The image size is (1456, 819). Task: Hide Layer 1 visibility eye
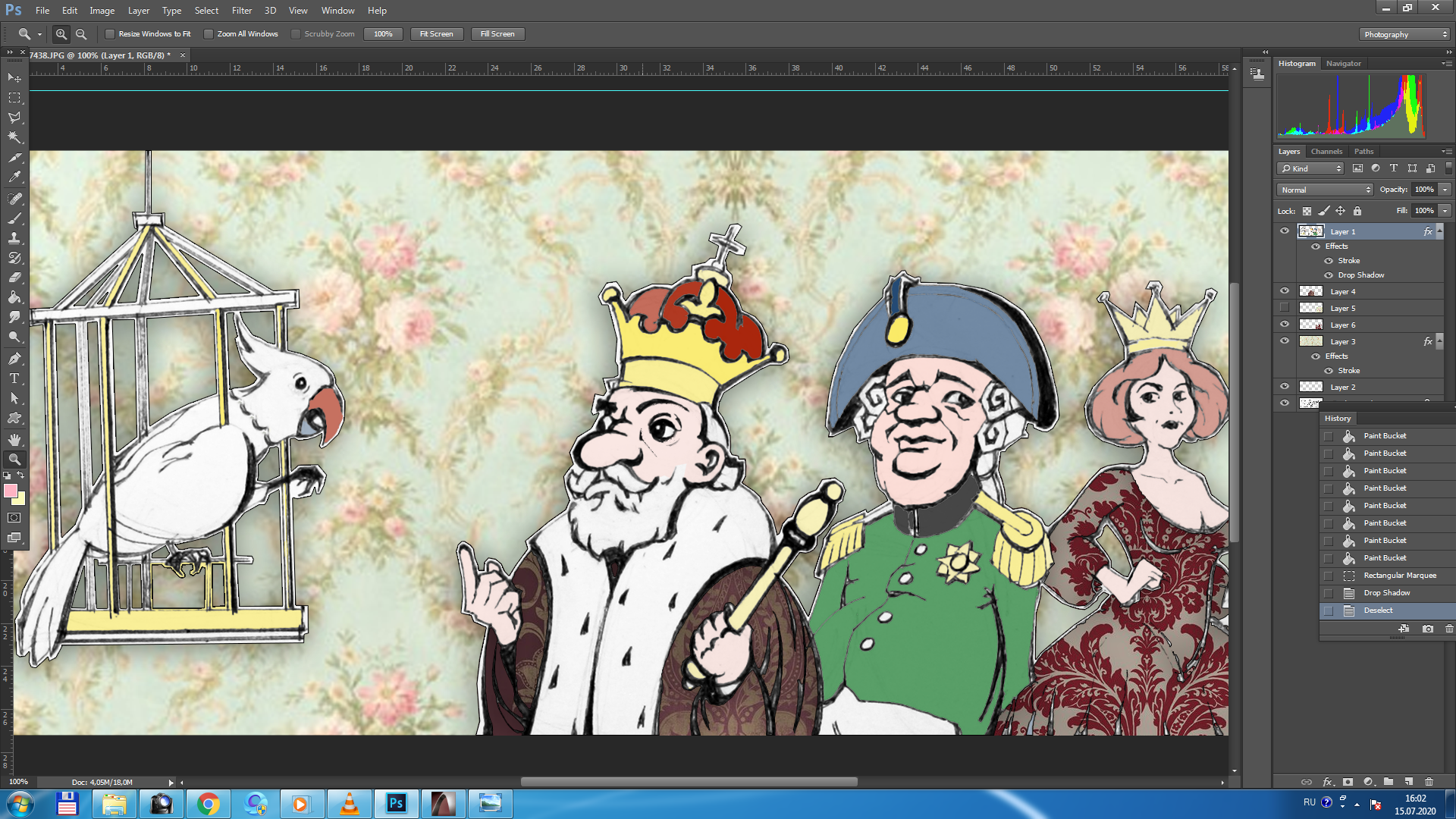pos(1285,231)
